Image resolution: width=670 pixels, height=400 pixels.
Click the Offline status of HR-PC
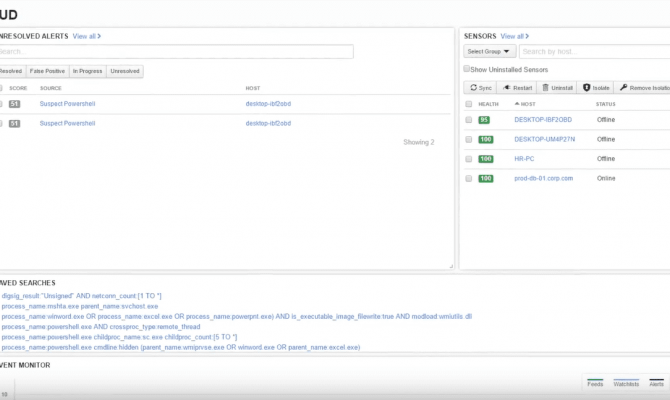[x=606, y=159]
